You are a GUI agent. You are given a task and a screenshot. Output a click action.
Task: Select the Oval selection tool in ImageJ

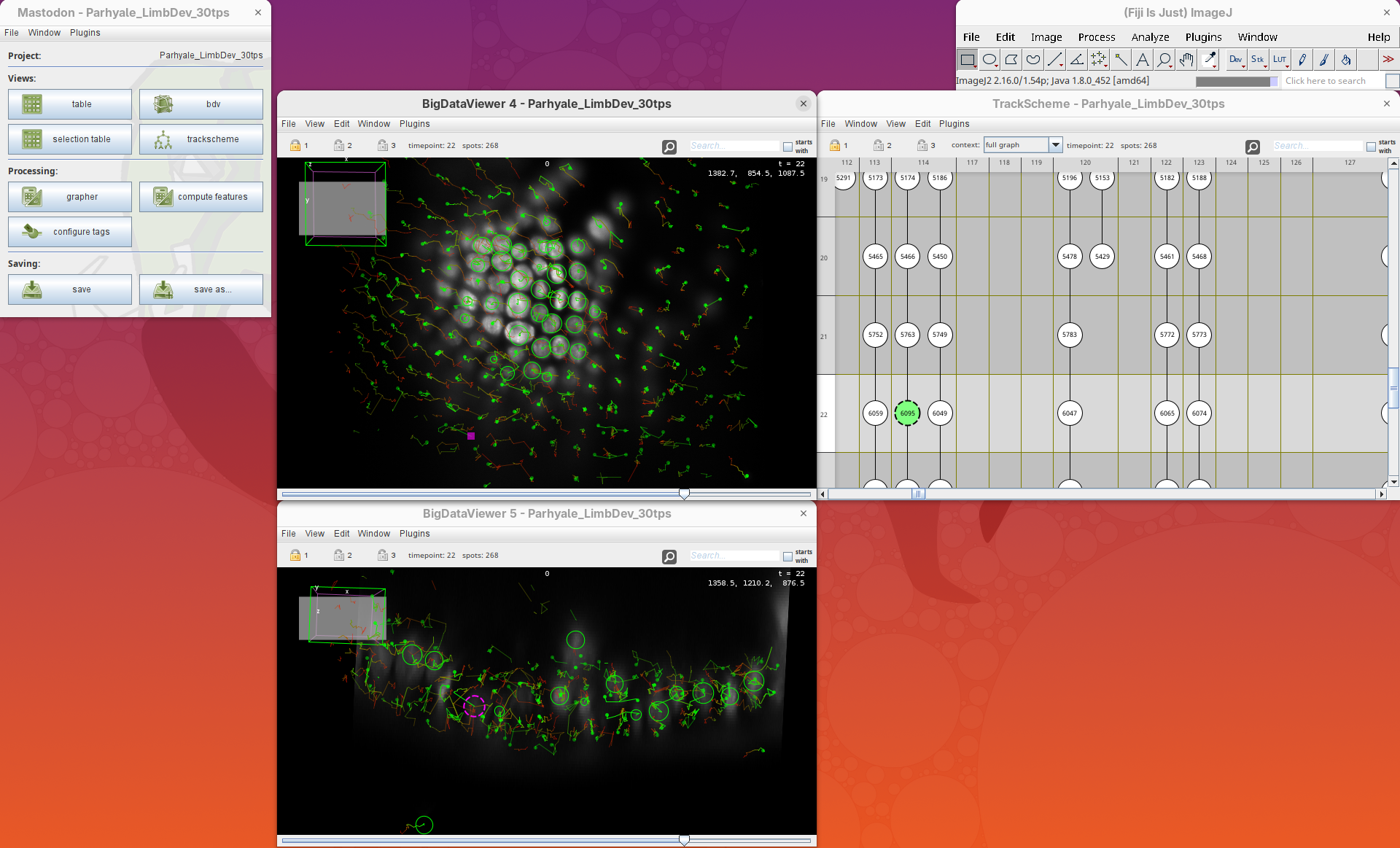[x=989, y=60]
